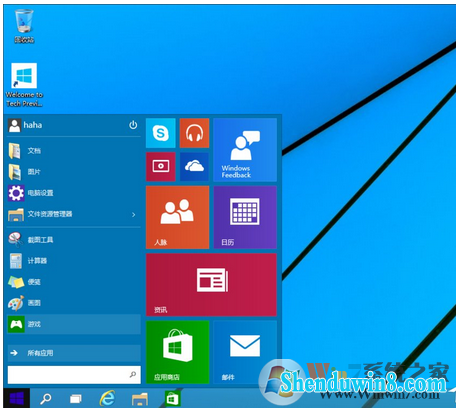Open File Explorer from taskbar
Viewport: 456px width, 408px height.
coord(140,398)
